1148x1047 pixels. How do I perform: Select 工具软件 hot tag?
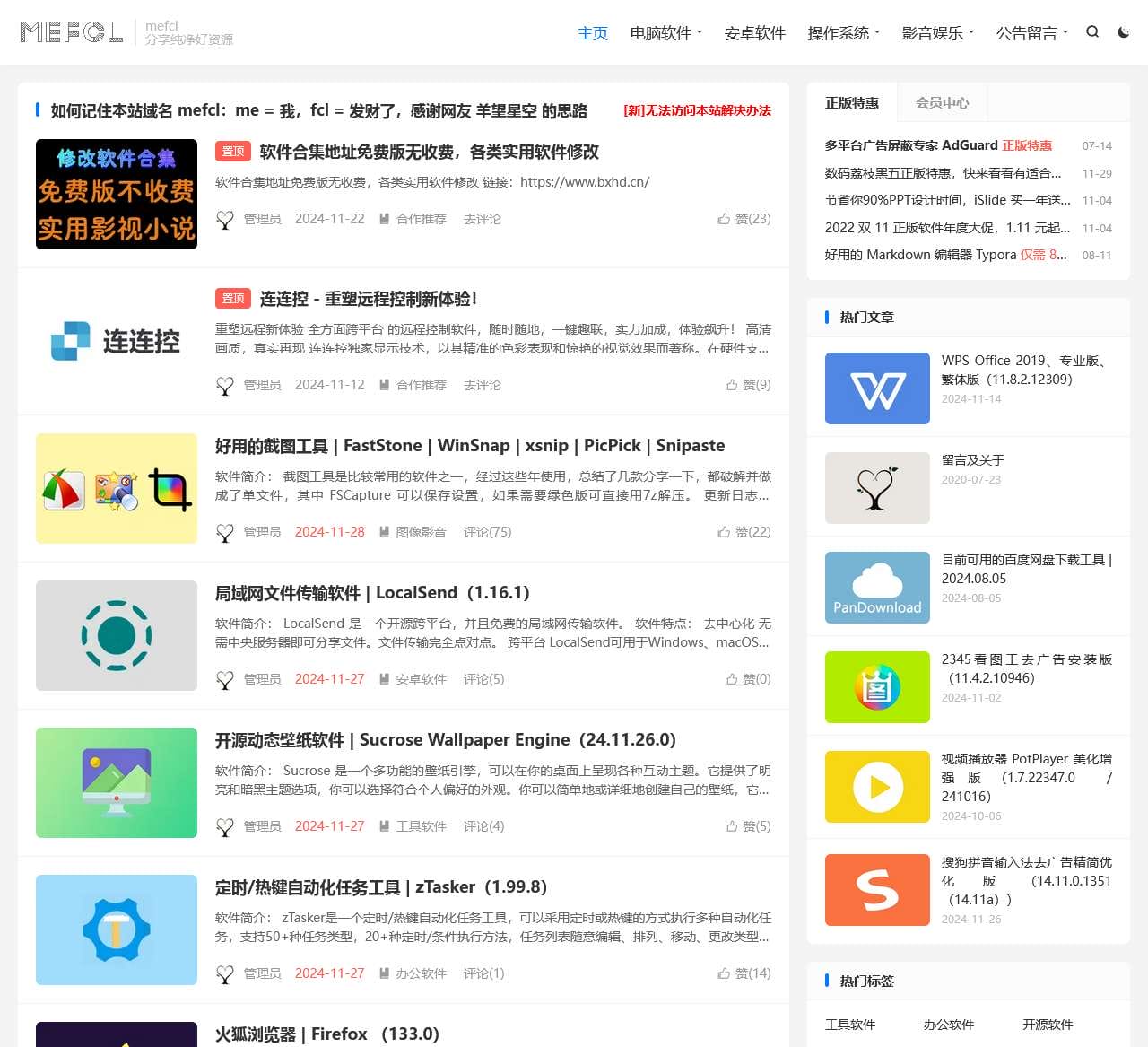pos(850,1025)
